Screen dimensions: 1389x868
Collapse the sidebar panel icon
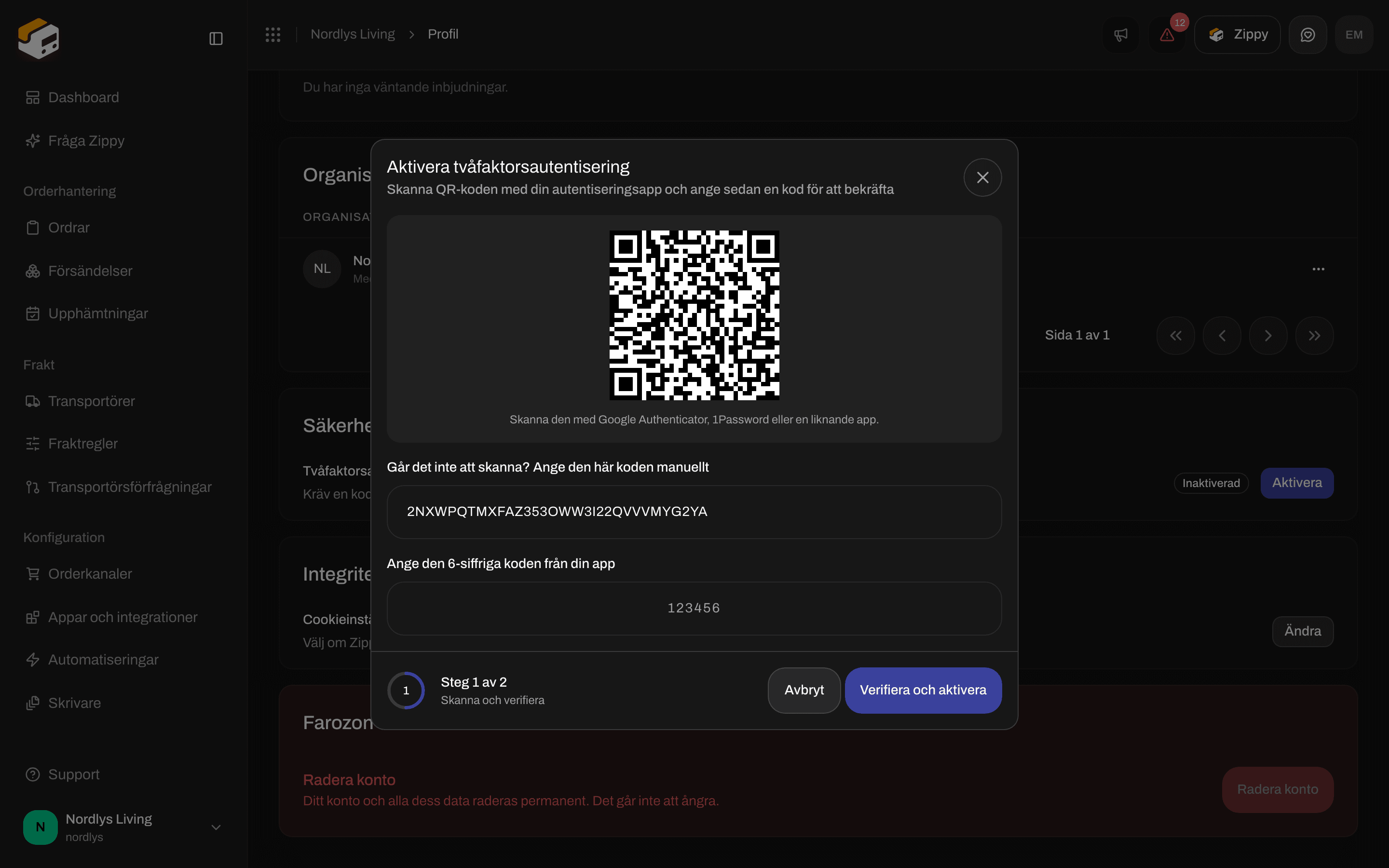point(216,39)
